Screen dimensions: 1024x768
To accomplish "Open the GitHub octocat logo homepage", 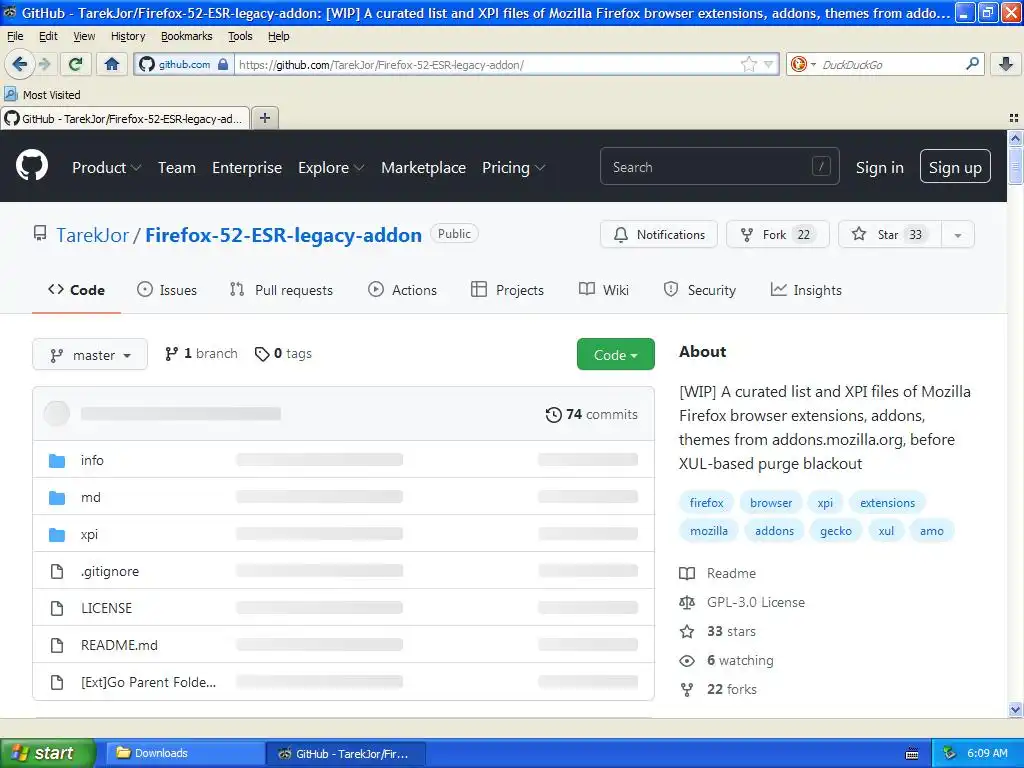I will (32, 165).
